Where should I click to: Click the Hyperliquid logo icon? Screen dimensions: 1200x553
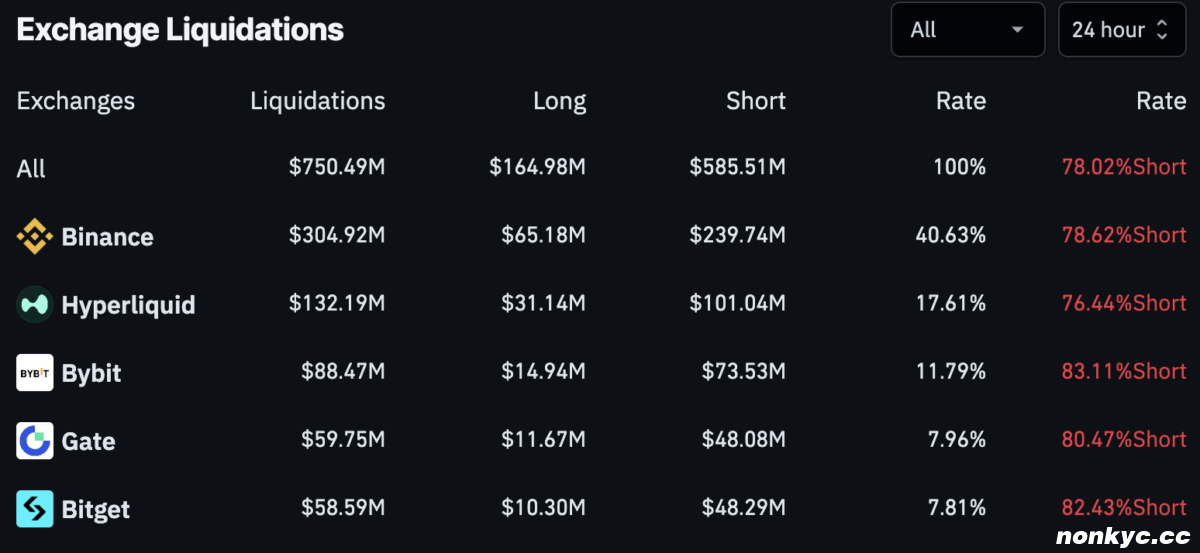click(35, 305)
